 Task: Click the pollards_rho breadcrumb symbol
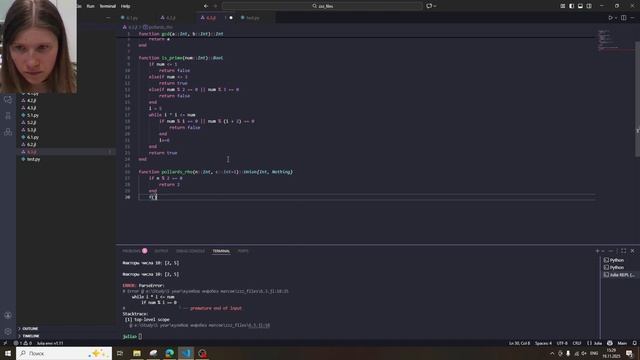click(x=158, y=27)
